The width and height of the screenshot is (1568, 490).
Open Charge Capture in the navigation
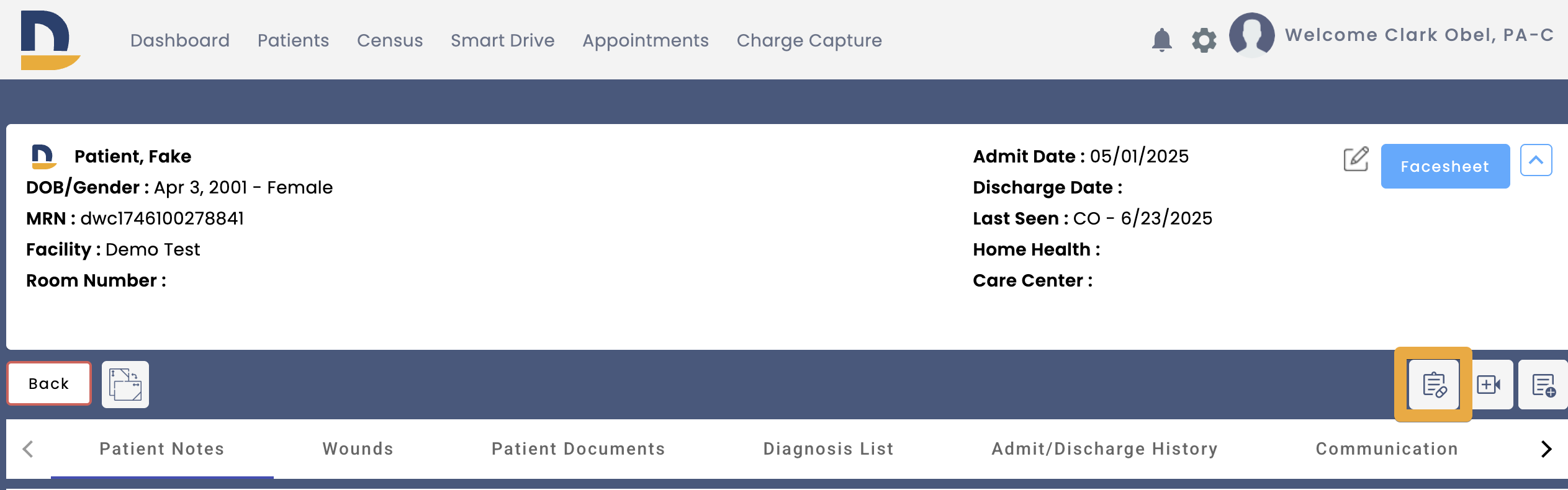[x=809, y=40]
